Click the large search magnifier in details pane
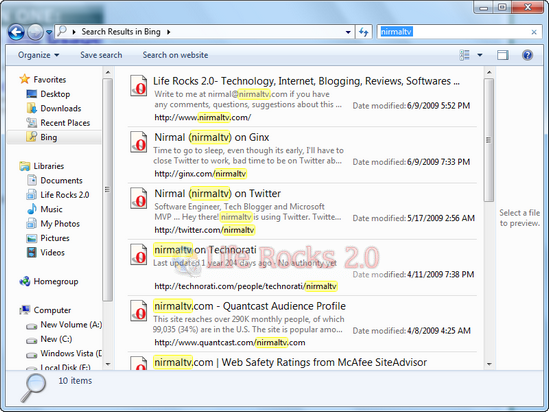549x412 pixels. pos(33,387)
